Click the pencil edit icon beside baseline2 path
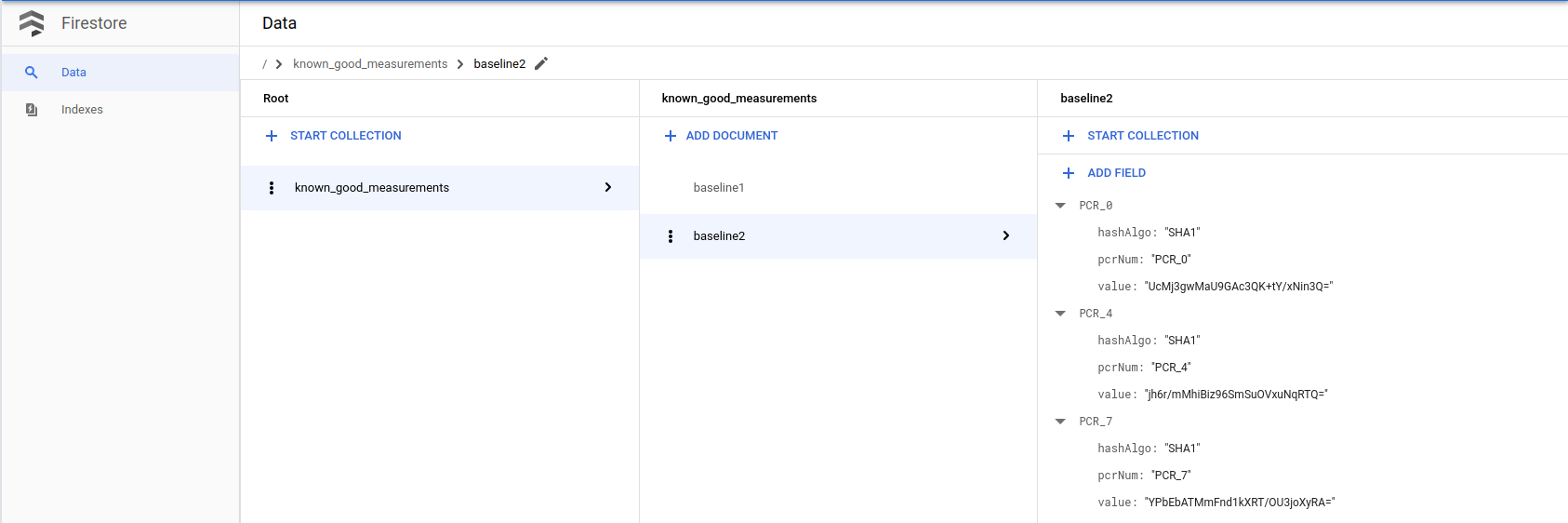This screenshot has width=1568, height=523. pyautogui.click(x=541, y=63)
